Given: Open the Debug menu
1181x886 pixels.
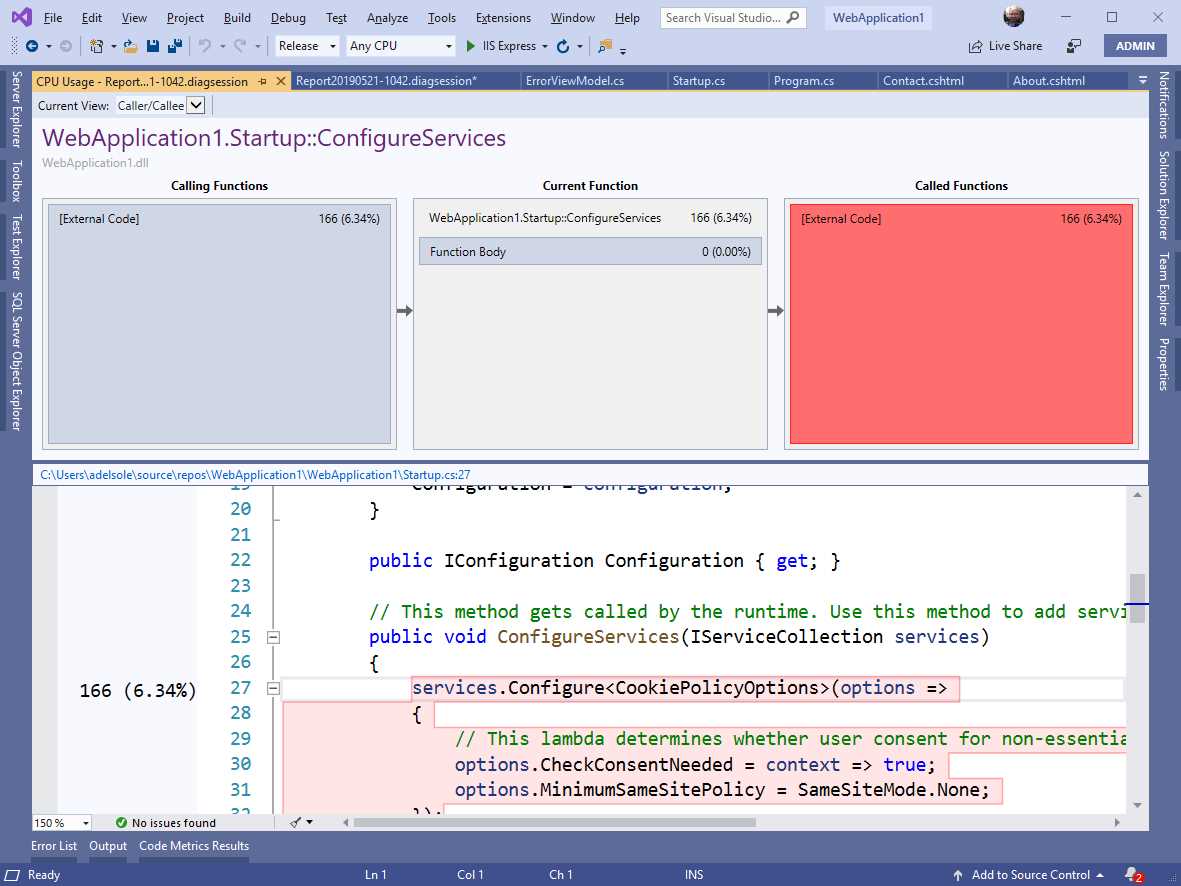Looking at the screenshot, I should (288, 17).
